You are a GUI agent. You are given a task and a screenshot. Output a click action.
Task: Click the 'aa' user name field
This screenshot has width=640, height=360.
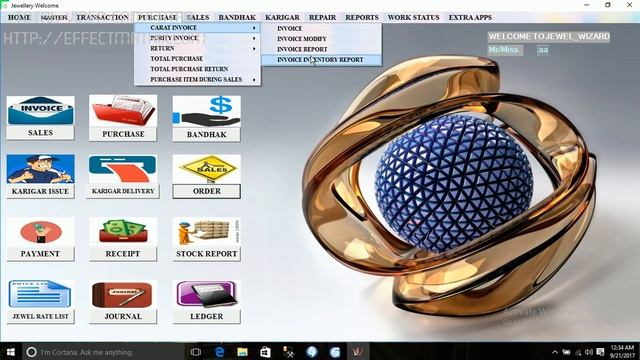coord(542,50)
